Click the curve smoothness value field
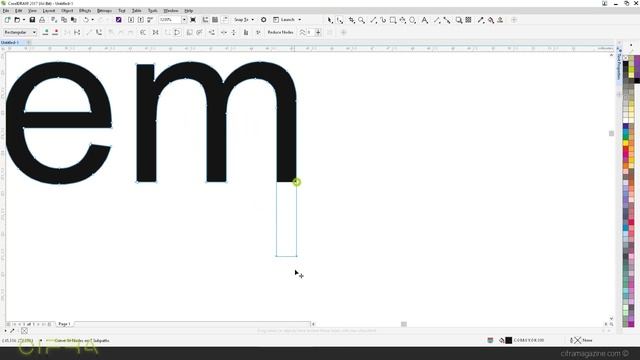 (x=310, y=32)
